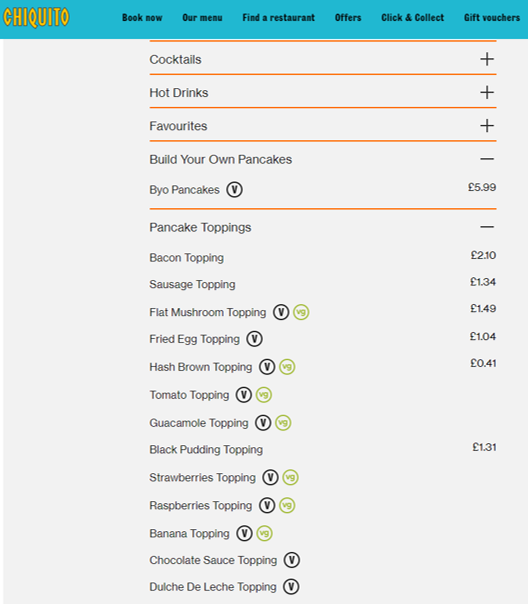Click the vegetarian icon beside Fried Egg Topping
Image resolution: width=528 pixels, height=604 pixels.
point(255,339)
